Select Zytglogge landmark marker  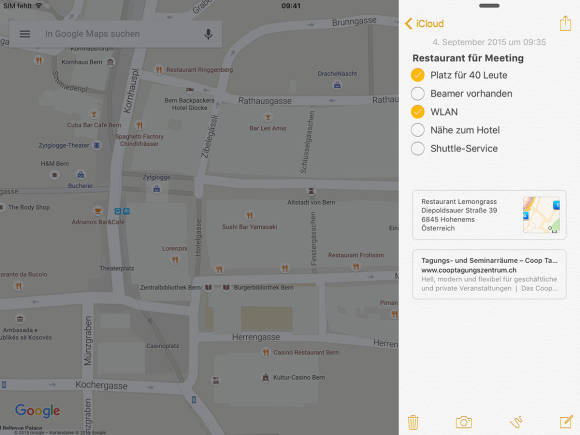point(156,189)
